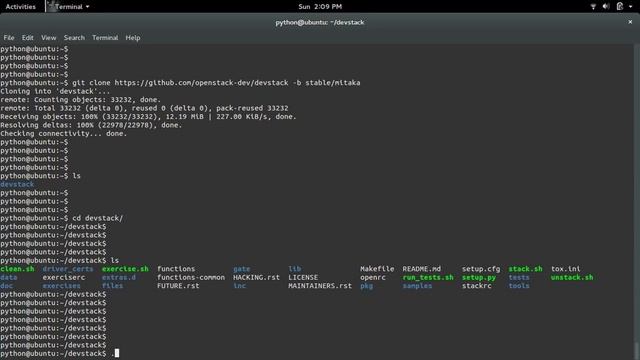Image resolution: width=640 pixels, height=360 pixels.
Task: Click the blue devstack directory name
Action: tap(17, 184)
